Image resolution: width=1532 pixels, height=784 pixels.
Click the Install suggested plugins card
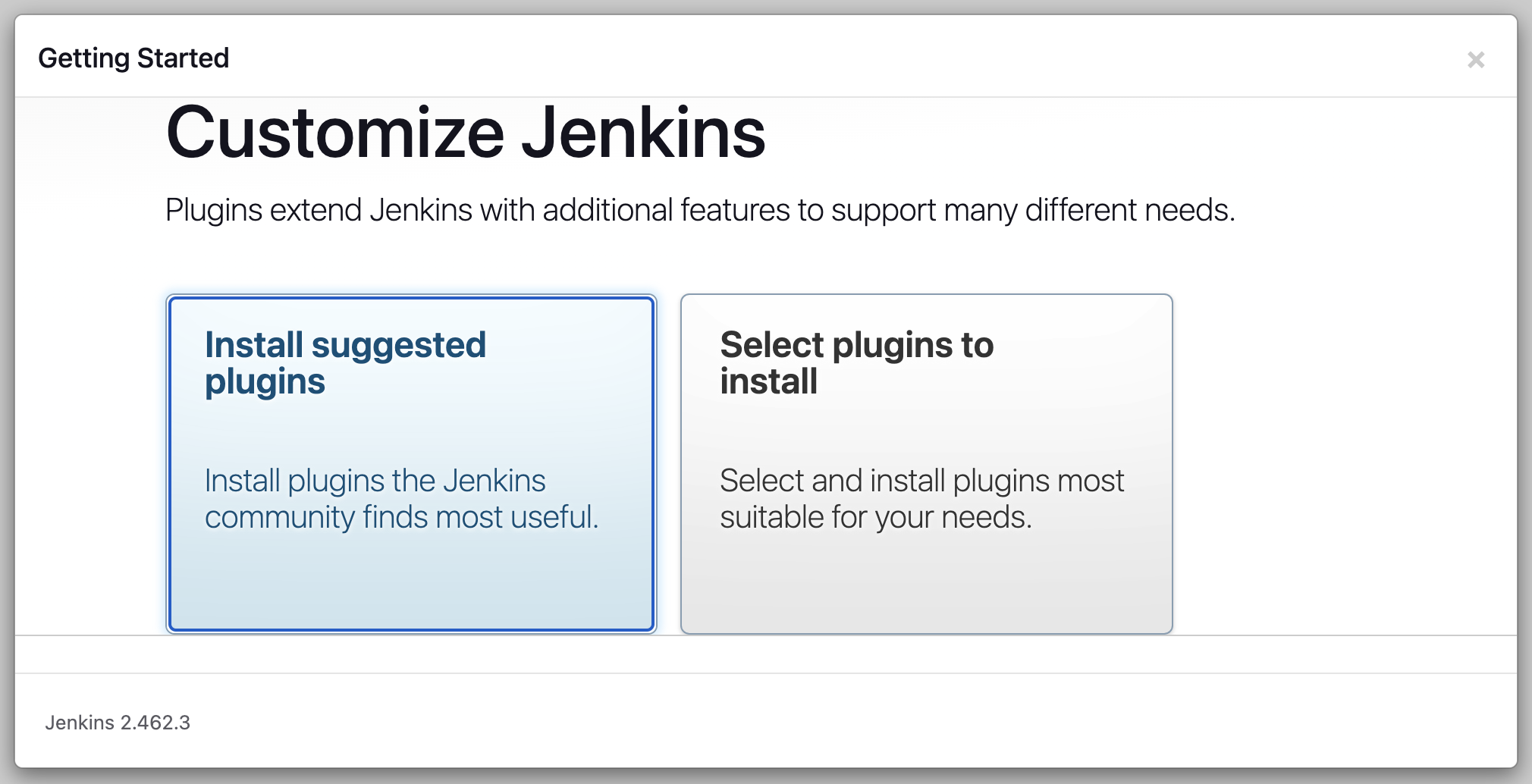[x=411, y=464]
